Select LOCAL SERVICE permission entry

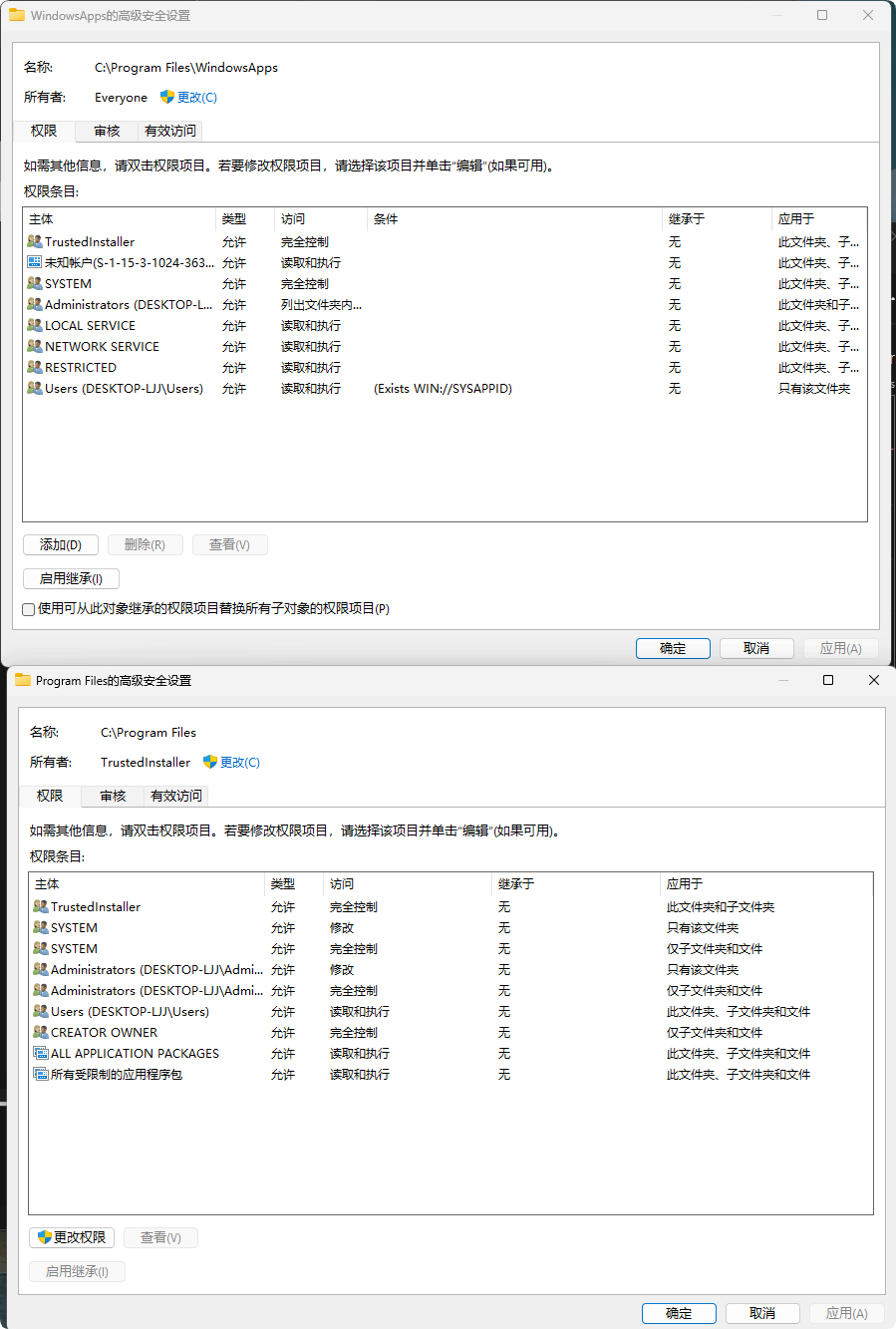click(x=445, y=326)
